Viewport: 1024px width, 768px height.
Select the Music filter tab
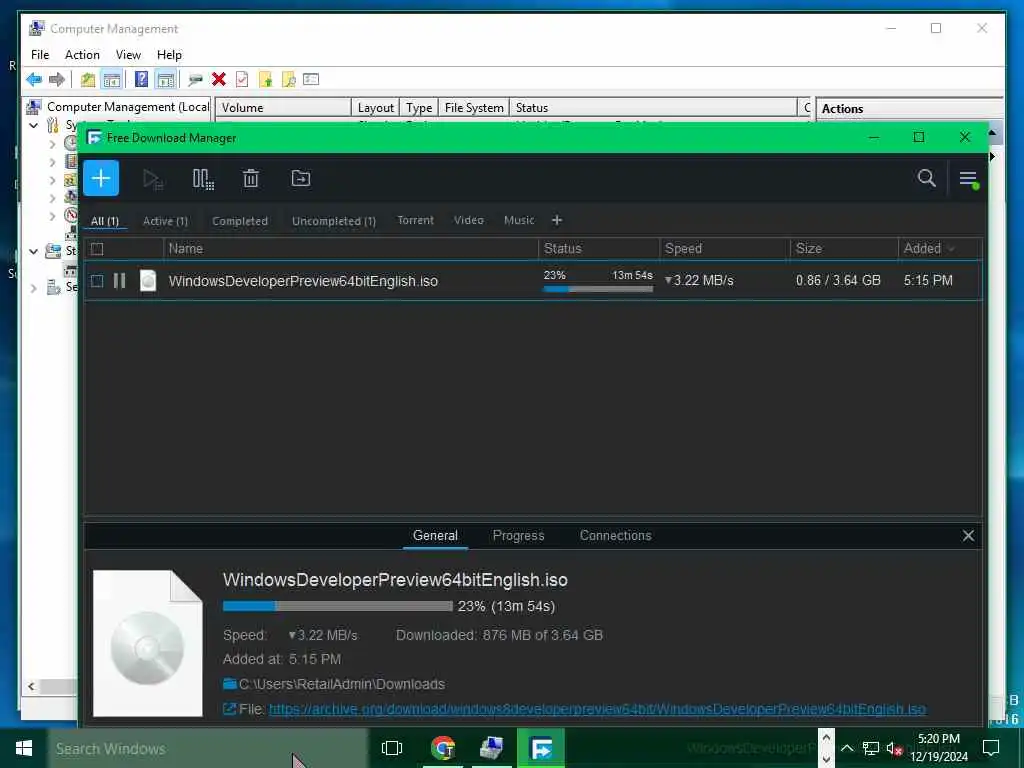point(519,220)
